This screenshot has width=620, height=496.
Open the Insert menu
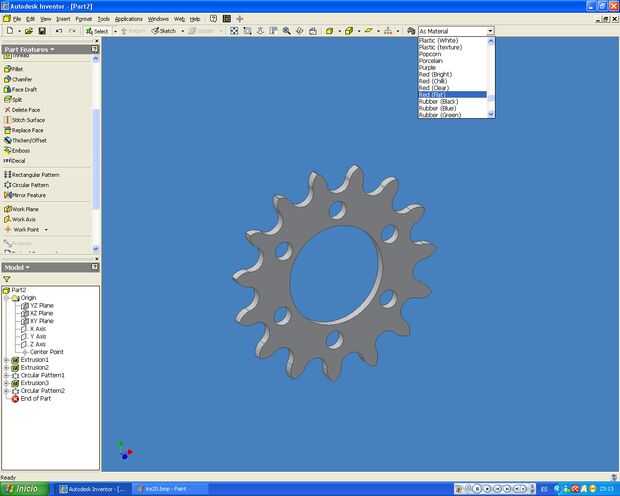pyautogui.click(x=63, y=19)
